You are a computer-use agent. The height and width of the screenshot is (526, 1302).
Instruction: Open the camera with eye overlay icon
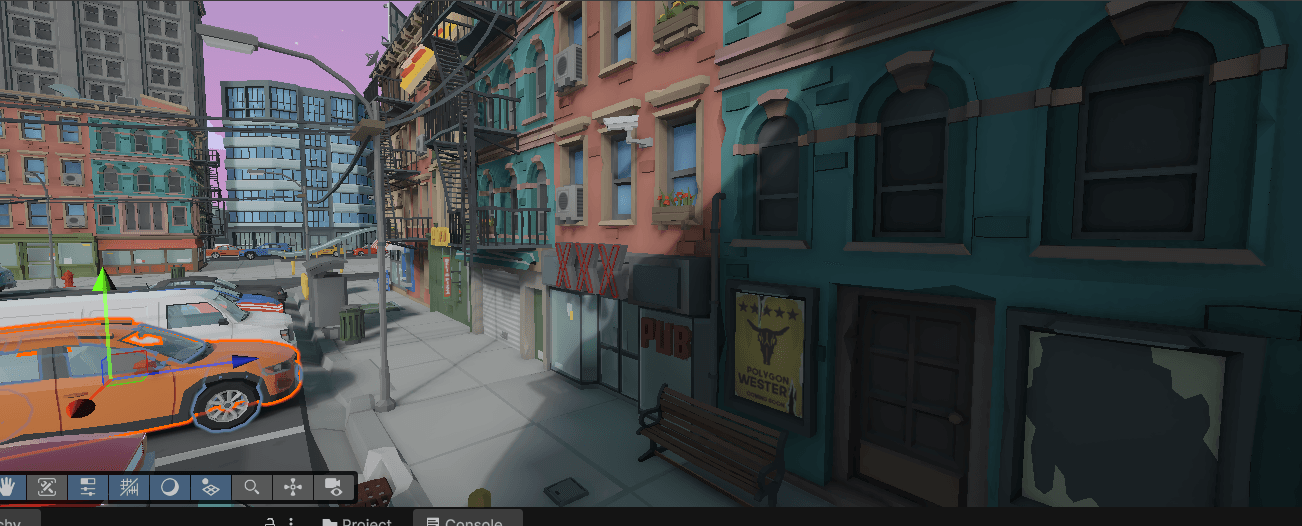pyautogui.click(x=334, y=487)
